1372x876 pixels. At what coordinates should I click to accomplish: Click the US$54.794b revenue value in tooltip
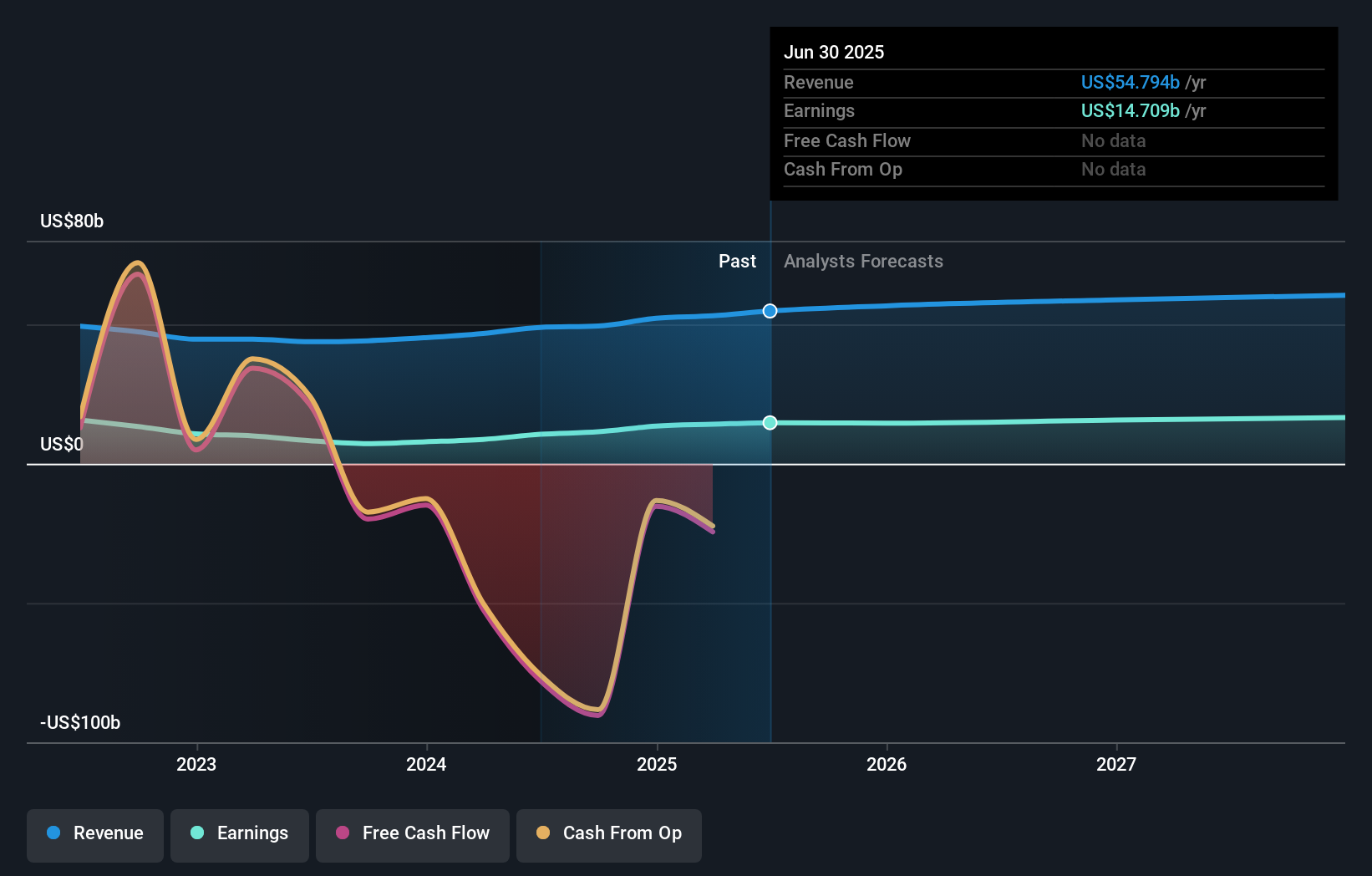coord(1131,82)
